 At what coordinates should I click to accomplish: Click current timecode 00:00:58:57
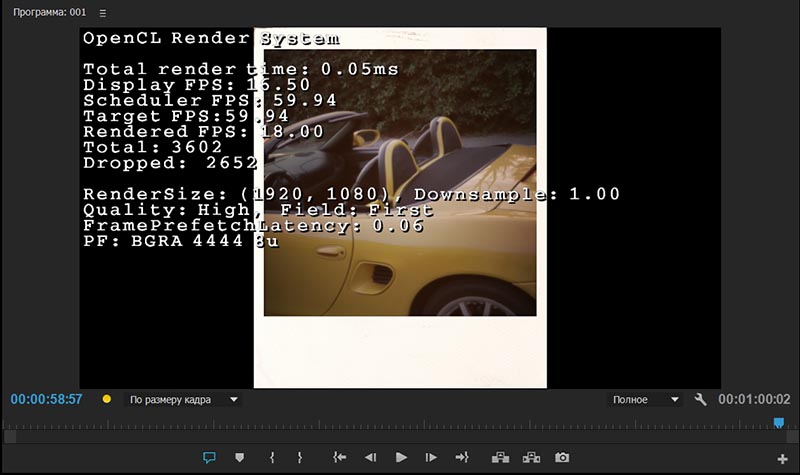click(46, 399)
